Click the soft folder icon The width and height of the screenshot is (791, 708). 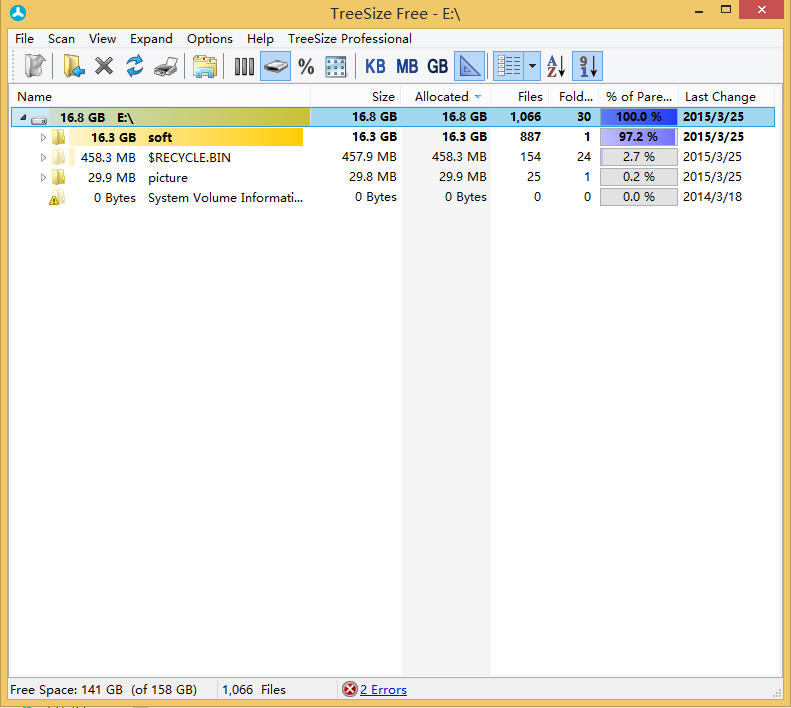pos(59,137)
